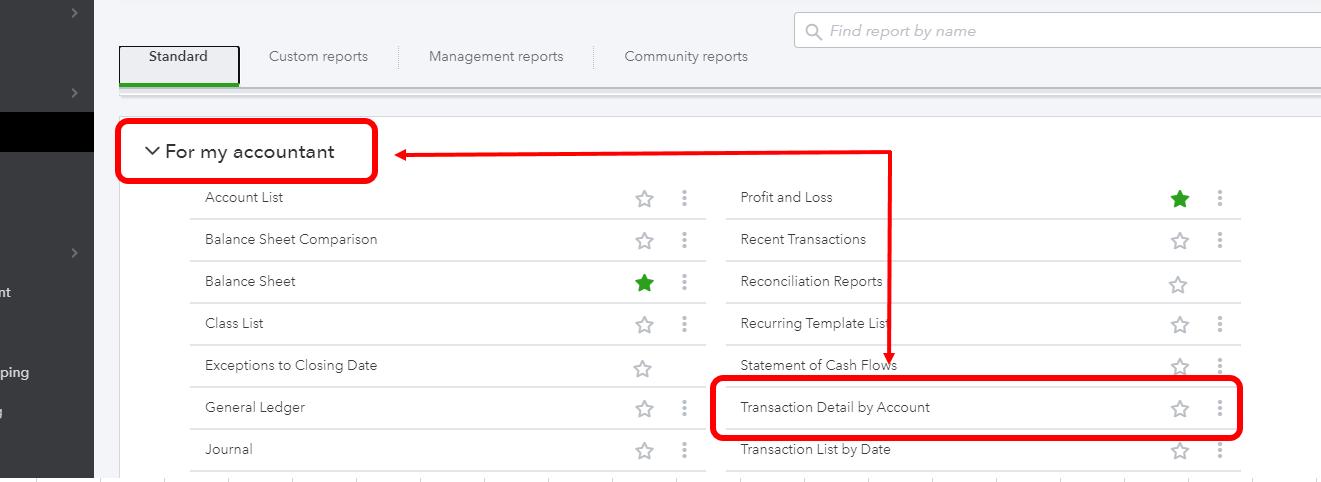This screenshot has width=1321, height=482.
Task: Expand the first sidebar chevron arrow
Action: [75, 13]
